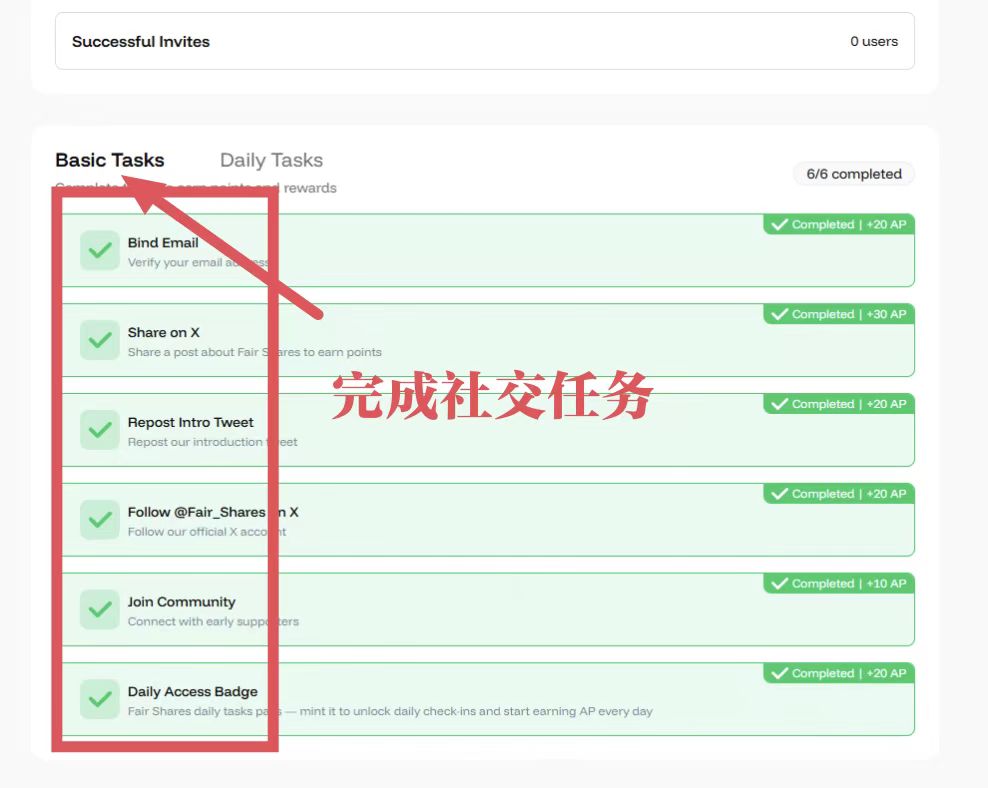Click the Repost Intro Tweet checkmark icon
The image size is (988, 788).
click(99, 430)
